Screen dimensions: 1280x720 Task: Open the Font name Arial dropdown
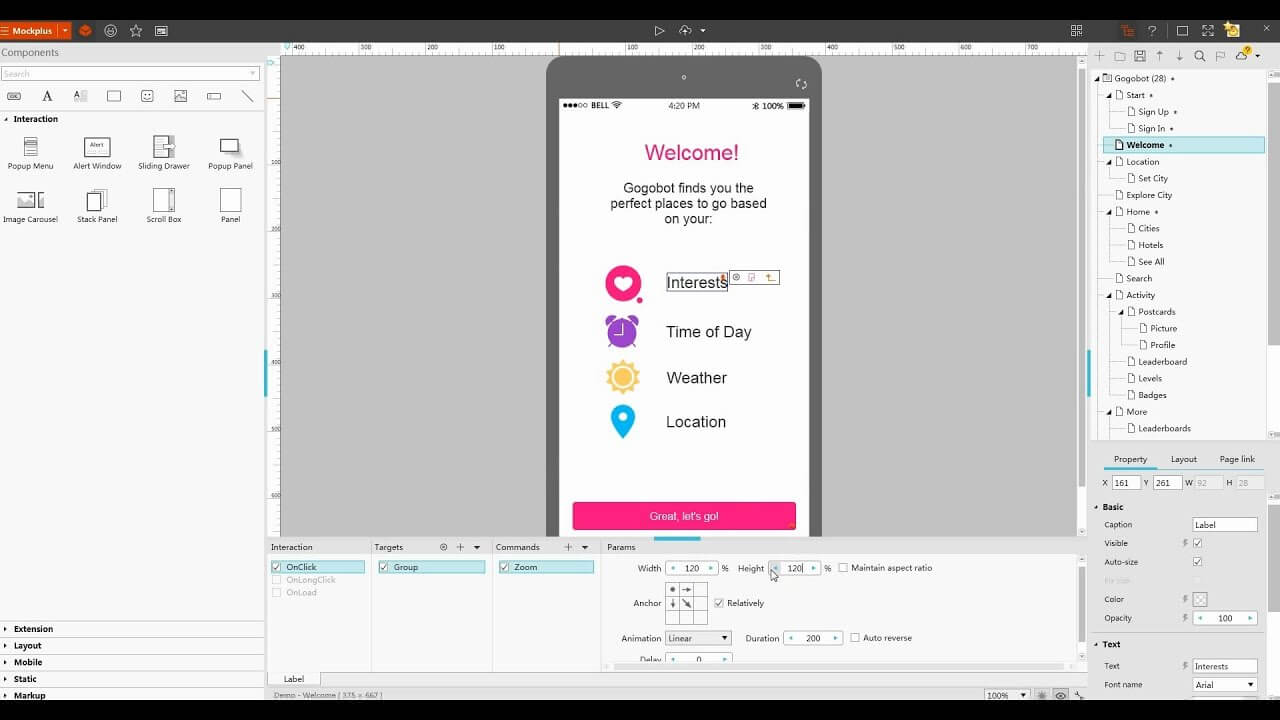click(x=1225, y=685)
